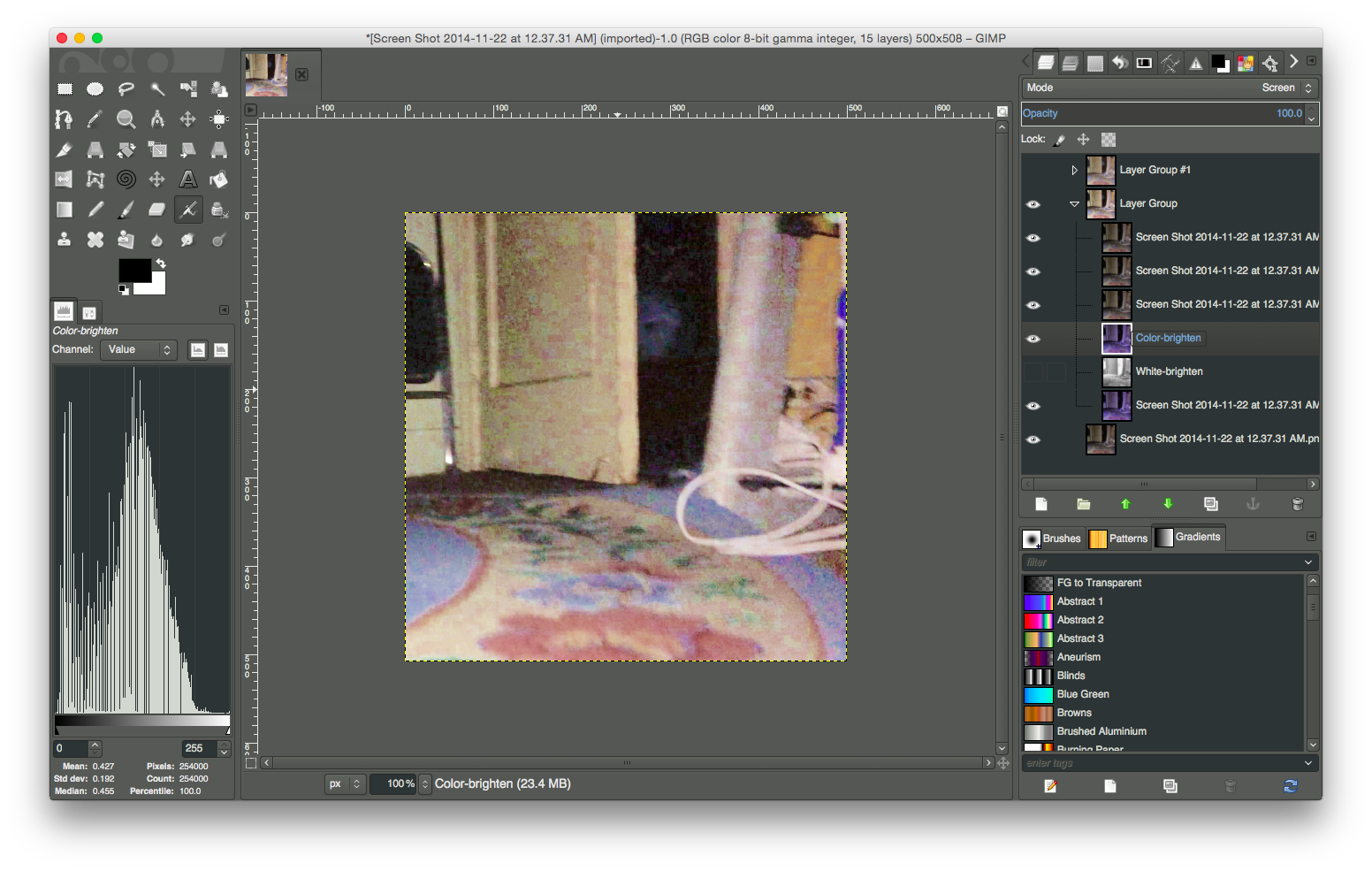
Task: Switch to the Brushes tab
Action: (x=1052, y=539)
